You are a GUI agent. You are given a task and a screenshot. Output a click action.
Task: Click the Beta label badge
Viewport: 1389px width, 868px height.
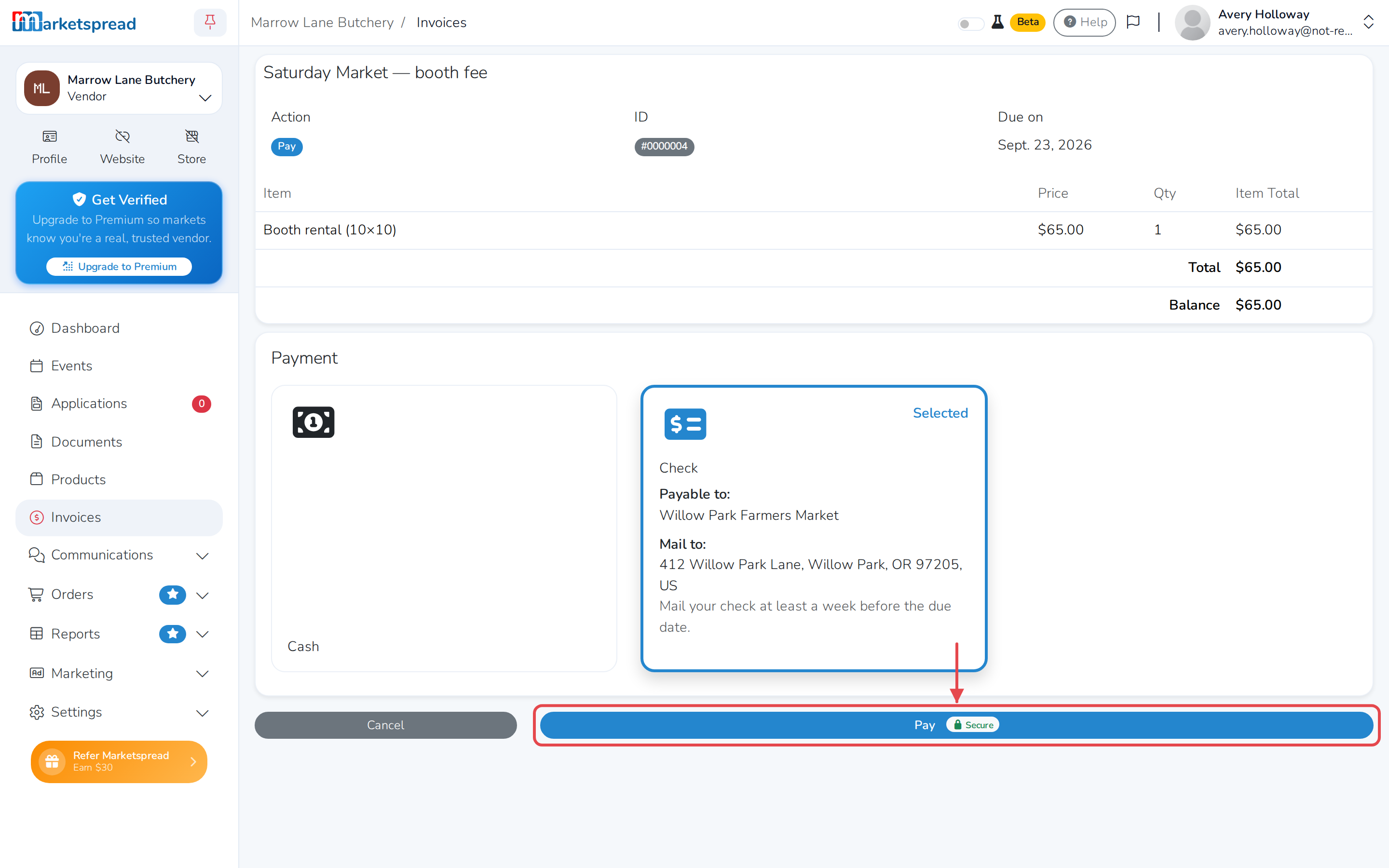pyautogui.click(x=1027, y=22)
